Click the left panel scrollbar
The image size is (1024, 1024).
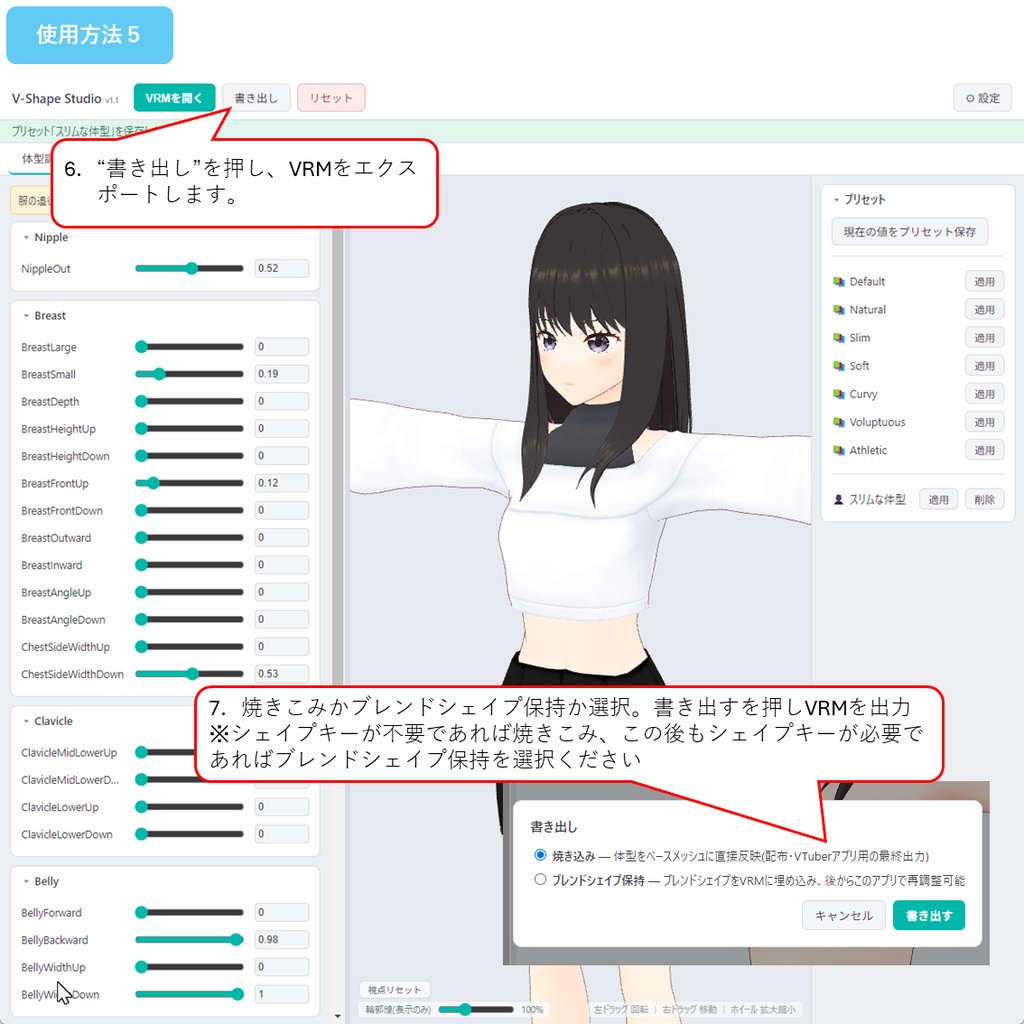pos(338,457)
